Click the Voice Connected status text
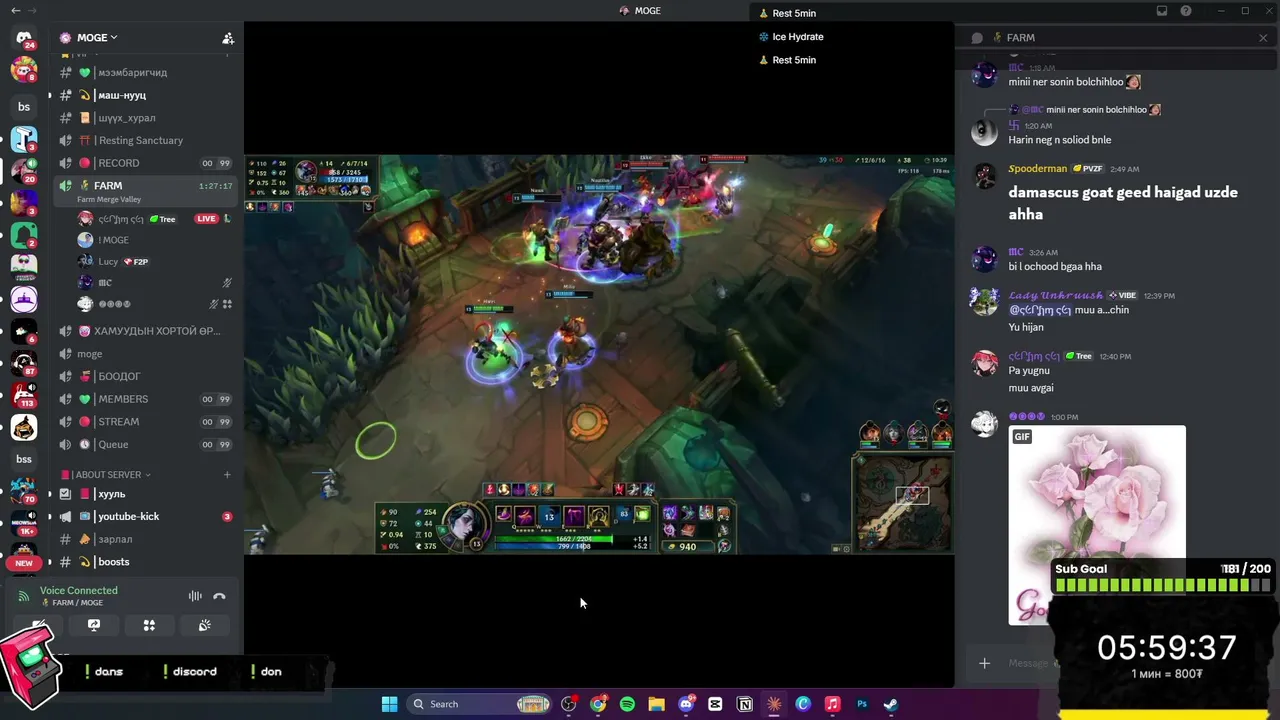This screenshot has height=720, width=1280. click(79, 590)
